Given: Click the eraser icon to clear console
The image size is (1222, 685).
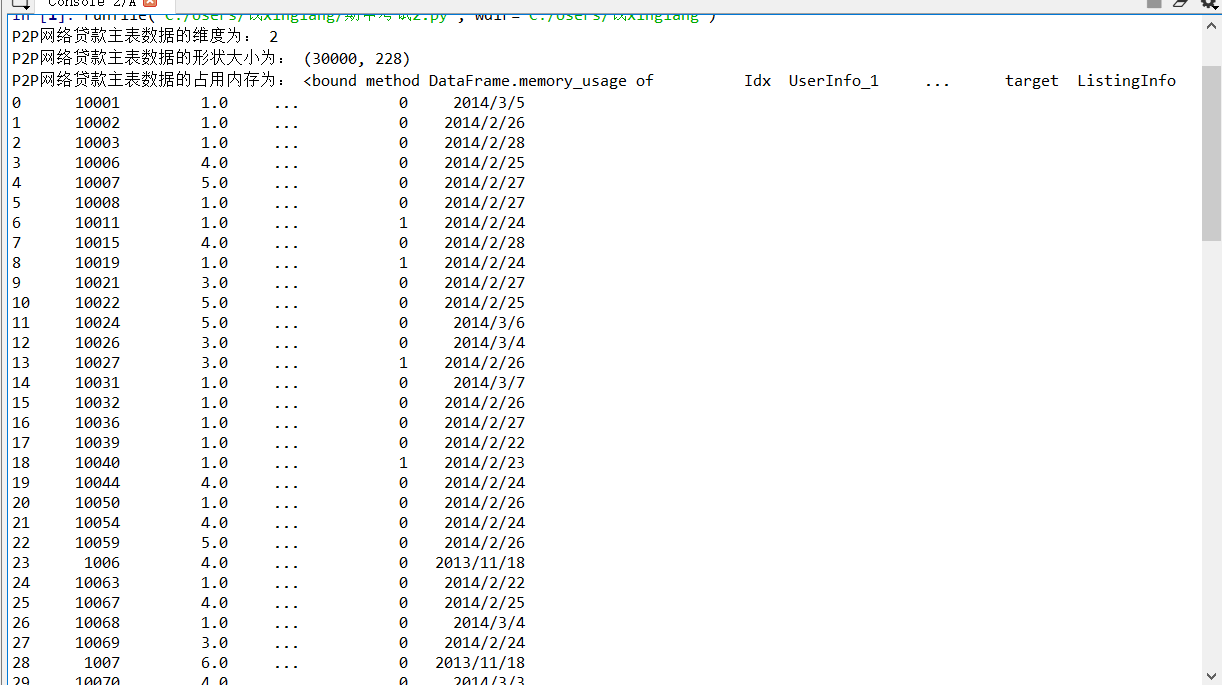Looking at the screenshot, I should point(1180,4).
